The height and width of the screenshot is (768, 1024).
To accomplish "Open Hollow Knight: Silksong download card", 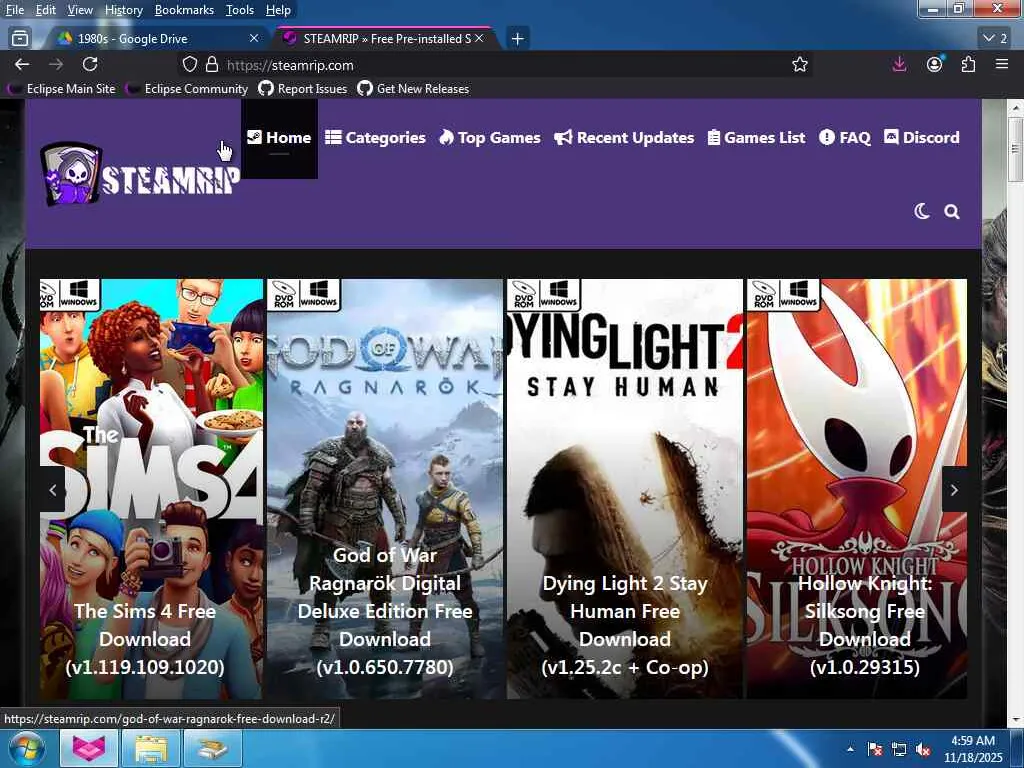I will [x=857, y=489].
